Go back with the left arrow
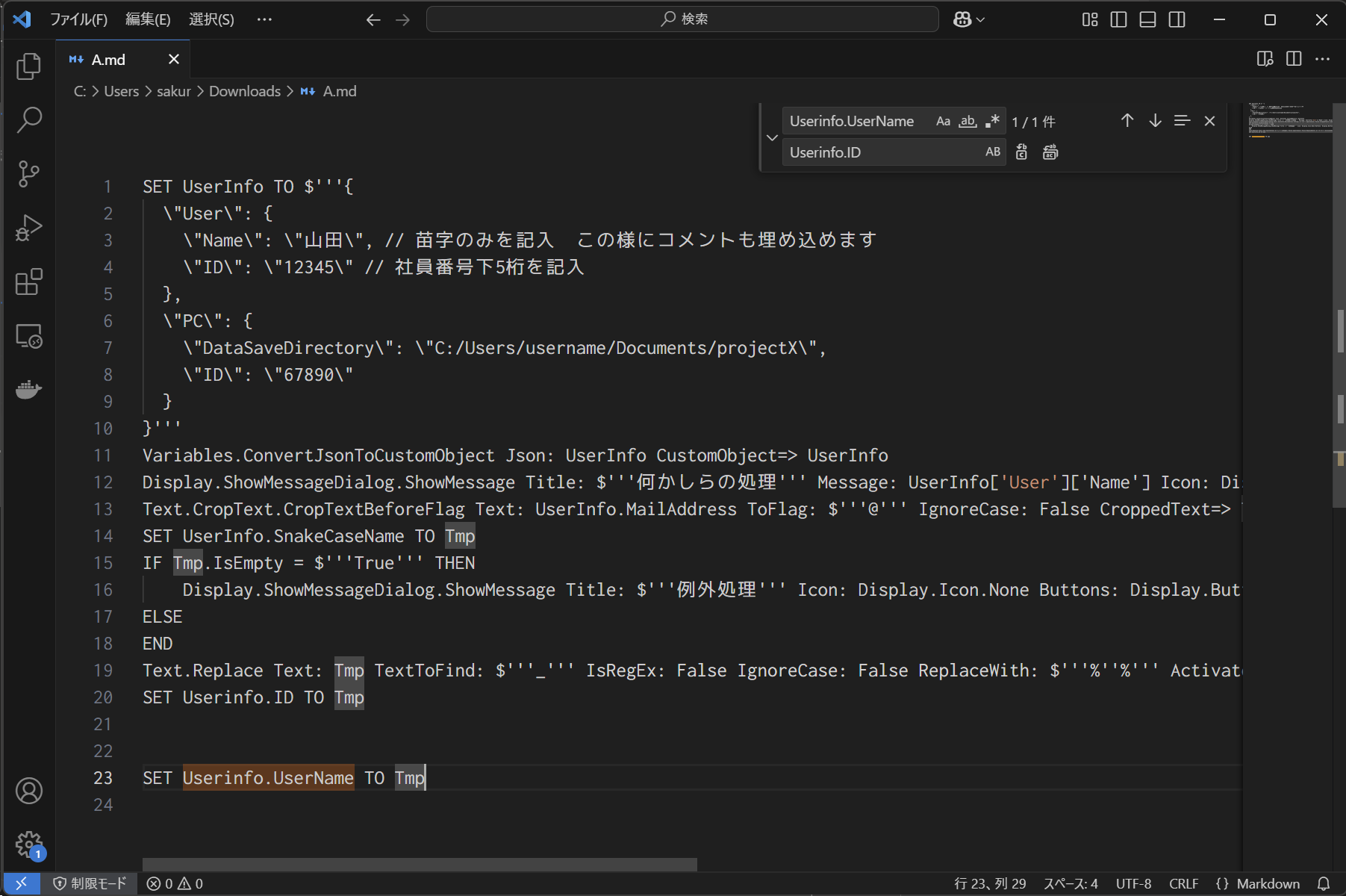The image size is (1346, 896). [373, 20]
